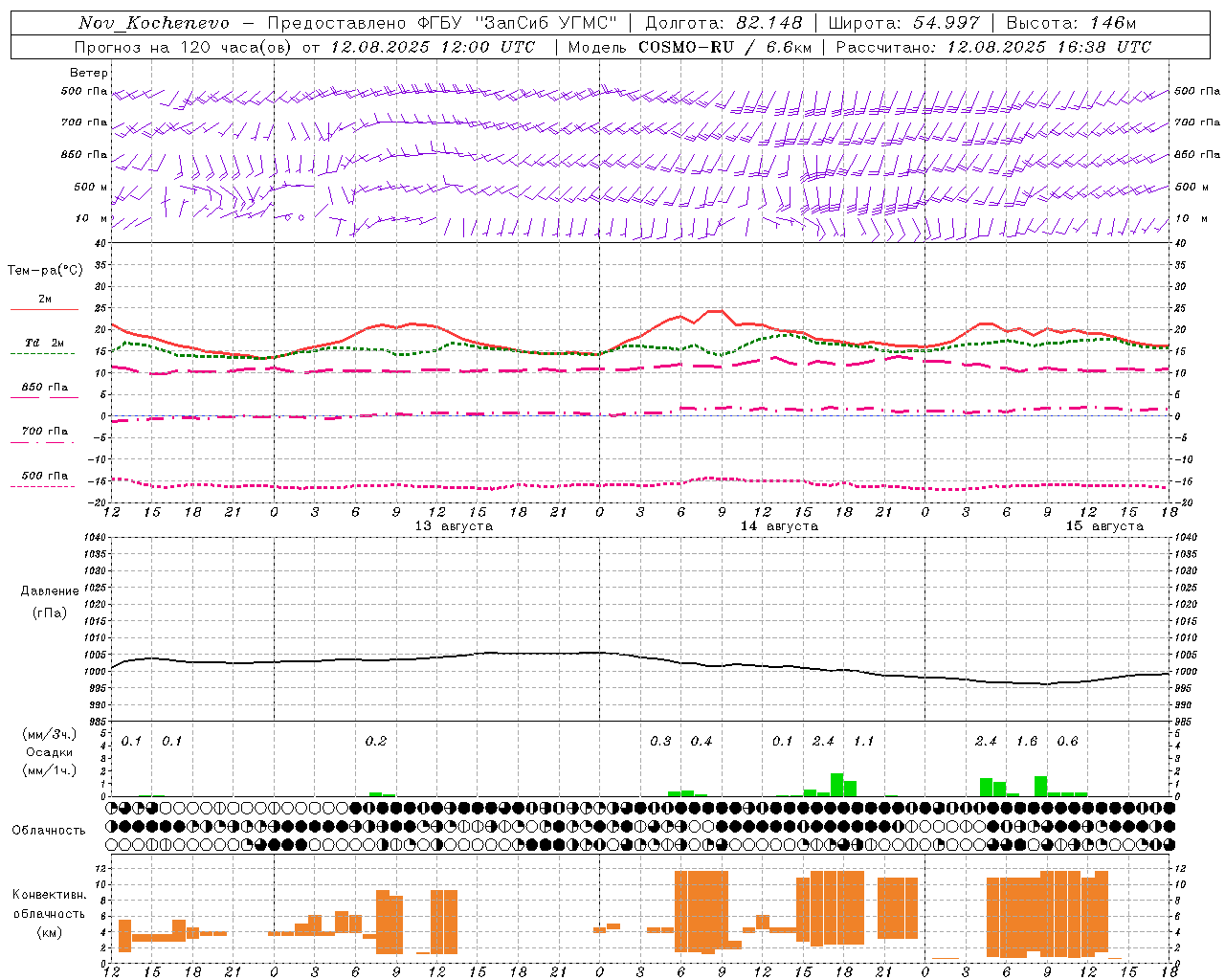The width and height of the screenshot is (1225, 980).
Task: Click the '700 гПа' dash-dot legend entry
Action: coord(43,434)
